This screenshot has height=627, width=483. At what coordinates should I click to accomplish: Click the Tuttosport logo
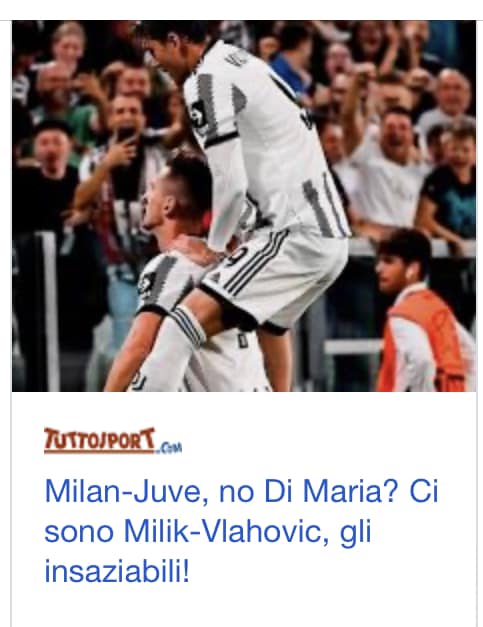113,441
